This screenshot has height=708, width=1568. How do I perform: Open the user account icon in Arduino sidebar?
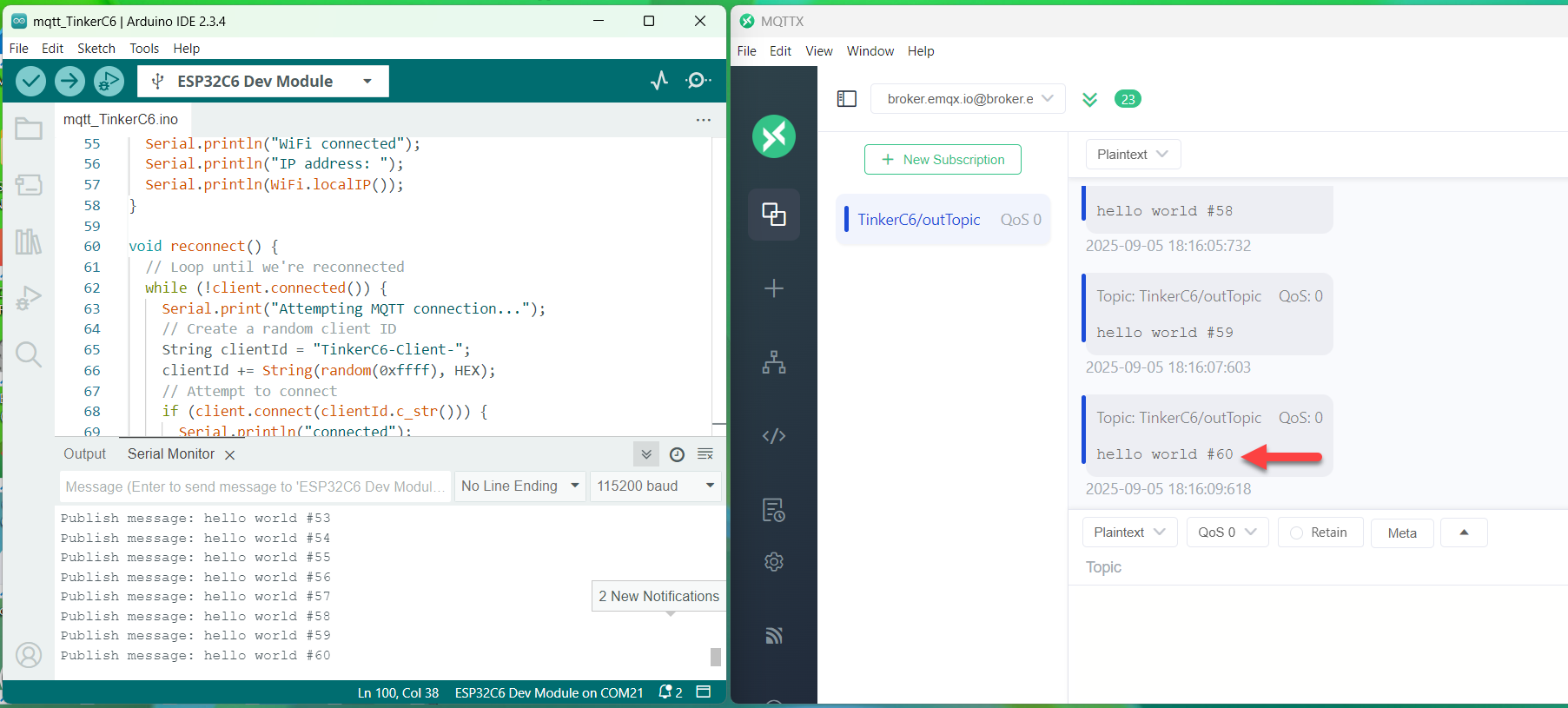(29, 655)
